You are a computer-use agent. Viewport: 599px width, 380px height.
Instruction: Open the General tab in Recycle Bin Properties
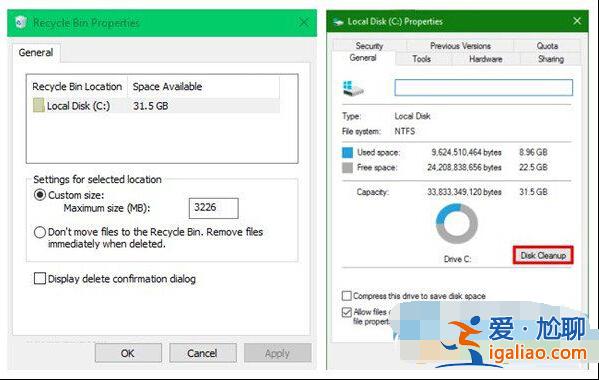pyautogui.click(x=36, y=52)
